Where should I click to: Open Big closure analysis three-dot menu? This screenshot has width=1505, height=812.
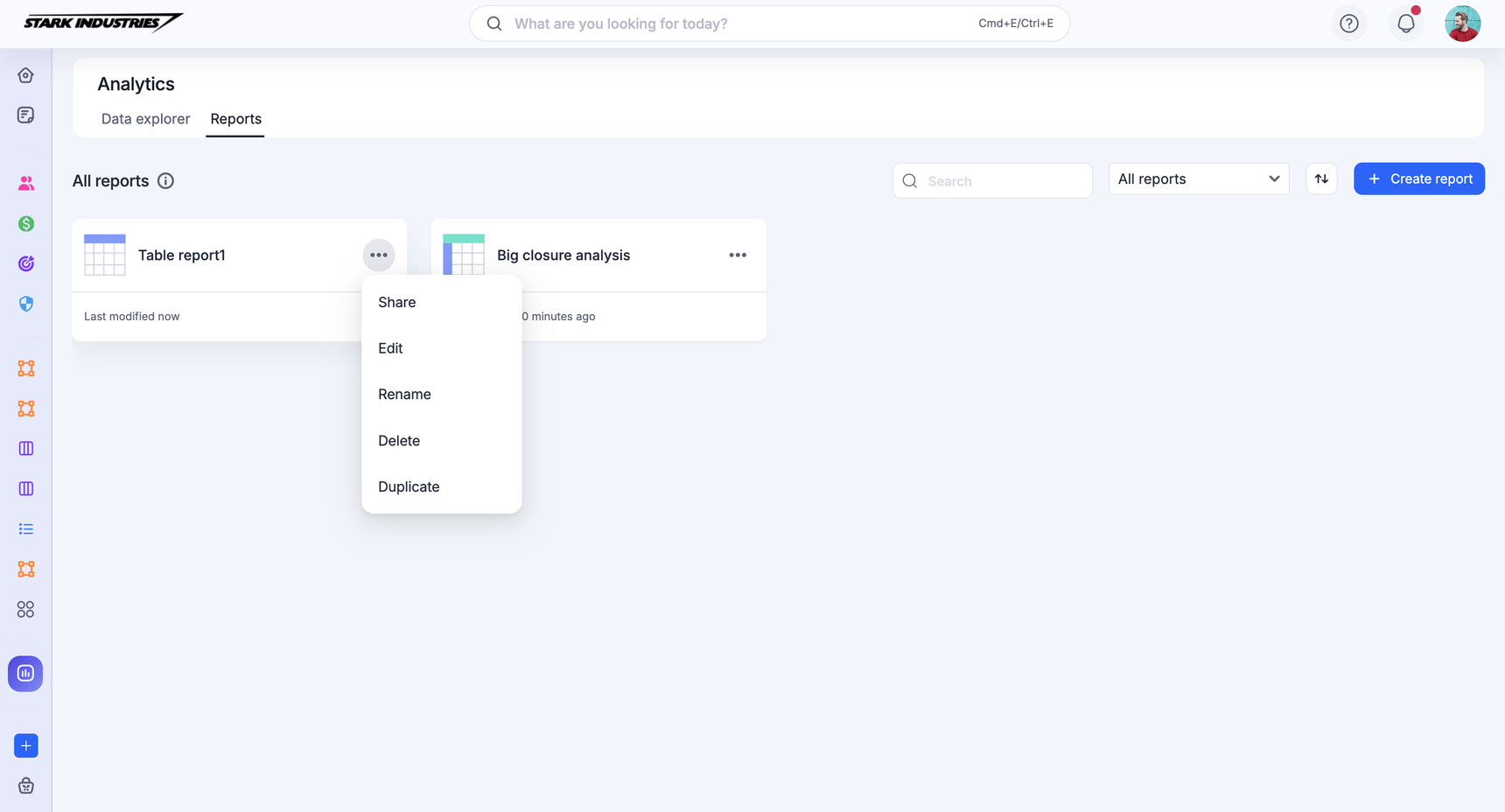(x=738, y=255)
